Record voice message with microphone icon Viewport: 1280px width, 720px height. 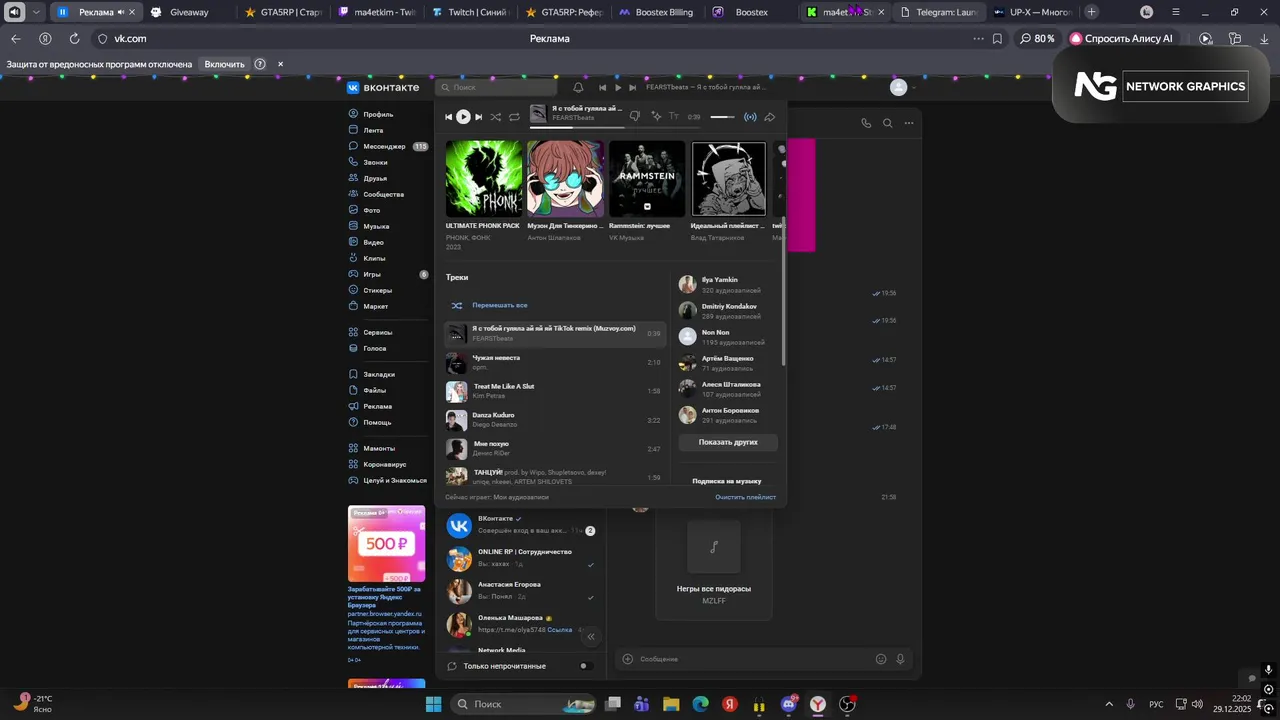point(901,659)
